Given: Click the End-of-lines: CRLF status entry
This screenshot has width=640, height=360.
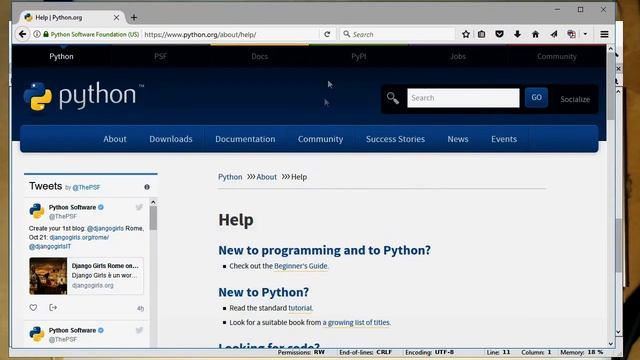Looking at the screenshot, I should tap(365, 352).
